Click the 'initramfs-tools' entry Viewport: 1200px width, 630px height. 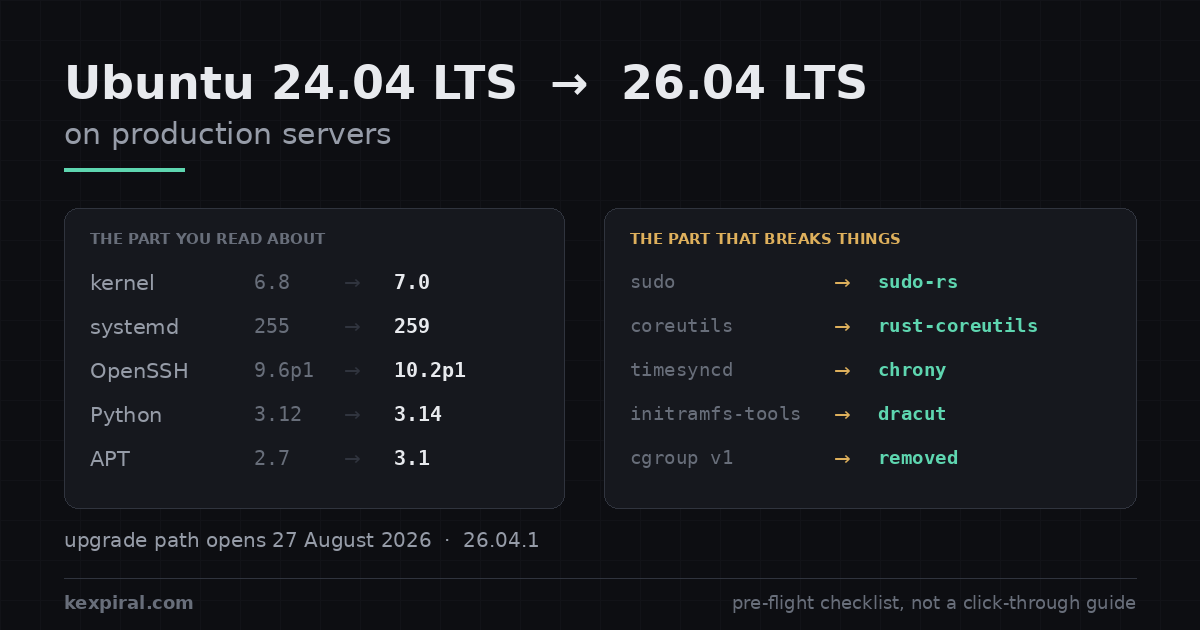coord(715,414)
